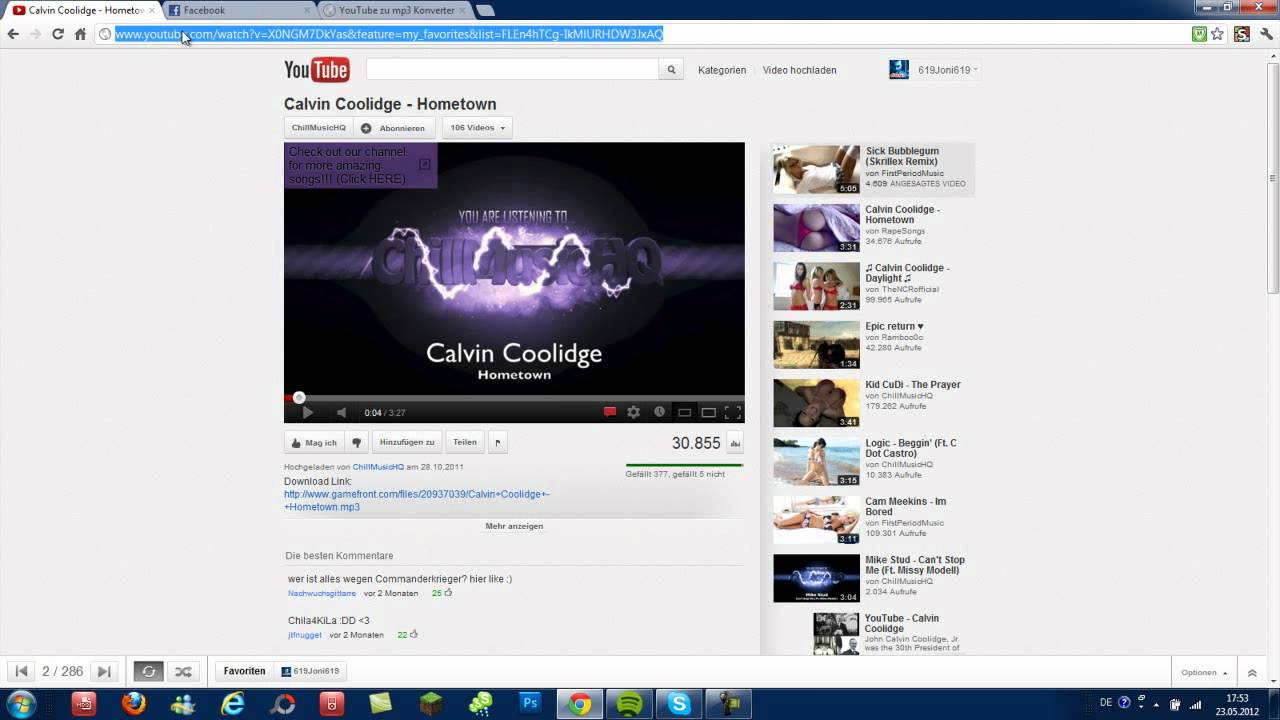Toggle playlist autoplay loop button
Screen dimensions: 1280x720
[x=149, y=672]
